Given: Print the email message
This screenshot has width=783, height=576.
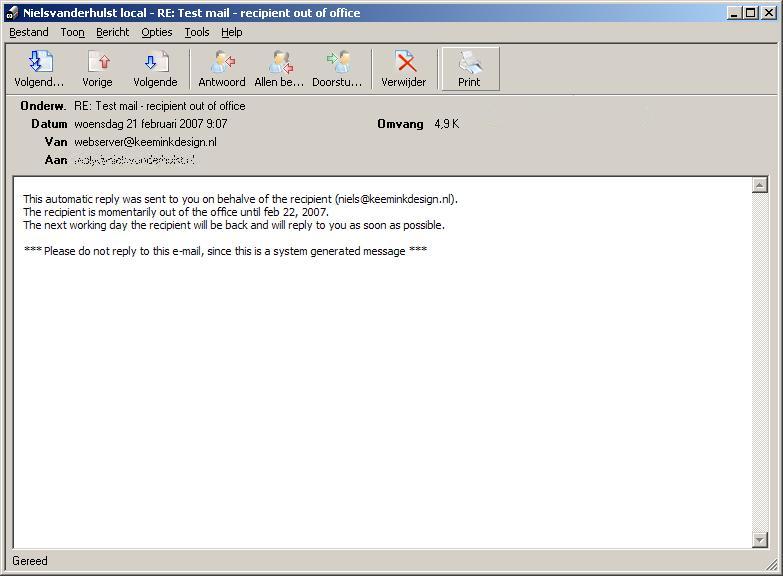Looking at the screenshot, I should [x=469, y=69].
